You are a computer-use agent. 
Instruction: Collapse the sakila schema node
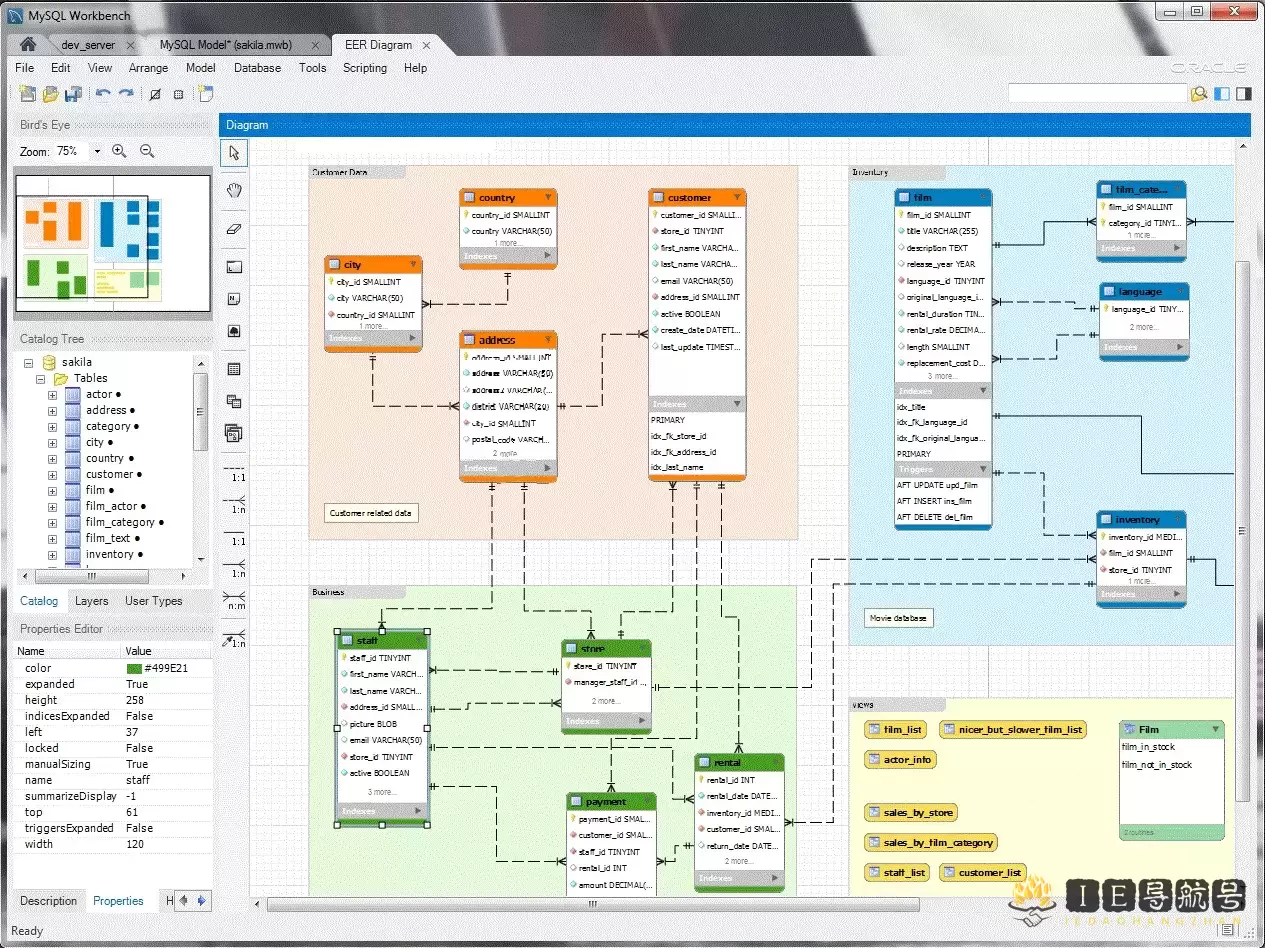[x=27, y=363]
